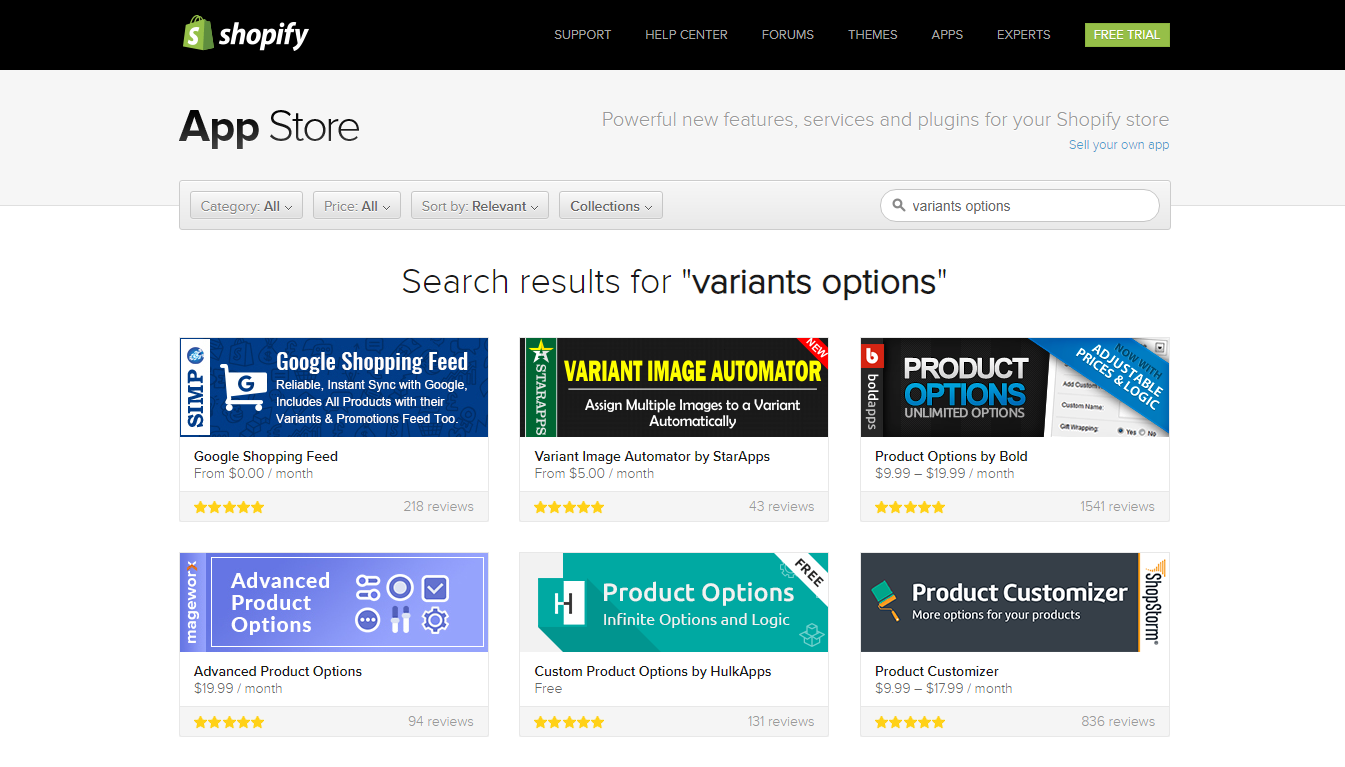The width and height of the screenshot is (1345, 767).
Task: Click the $9.99 – $17.99 / month price
Action: [x=944, y=689]
